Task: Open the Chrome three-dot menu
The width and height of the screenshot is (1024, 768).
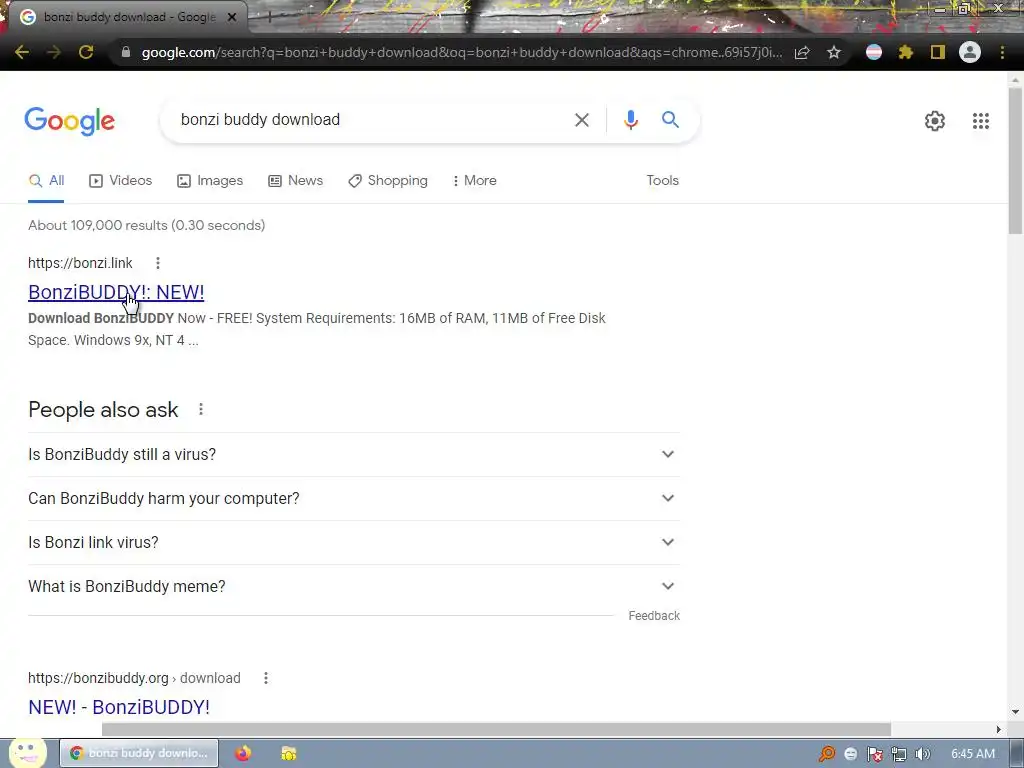Action: point(1002,52)
